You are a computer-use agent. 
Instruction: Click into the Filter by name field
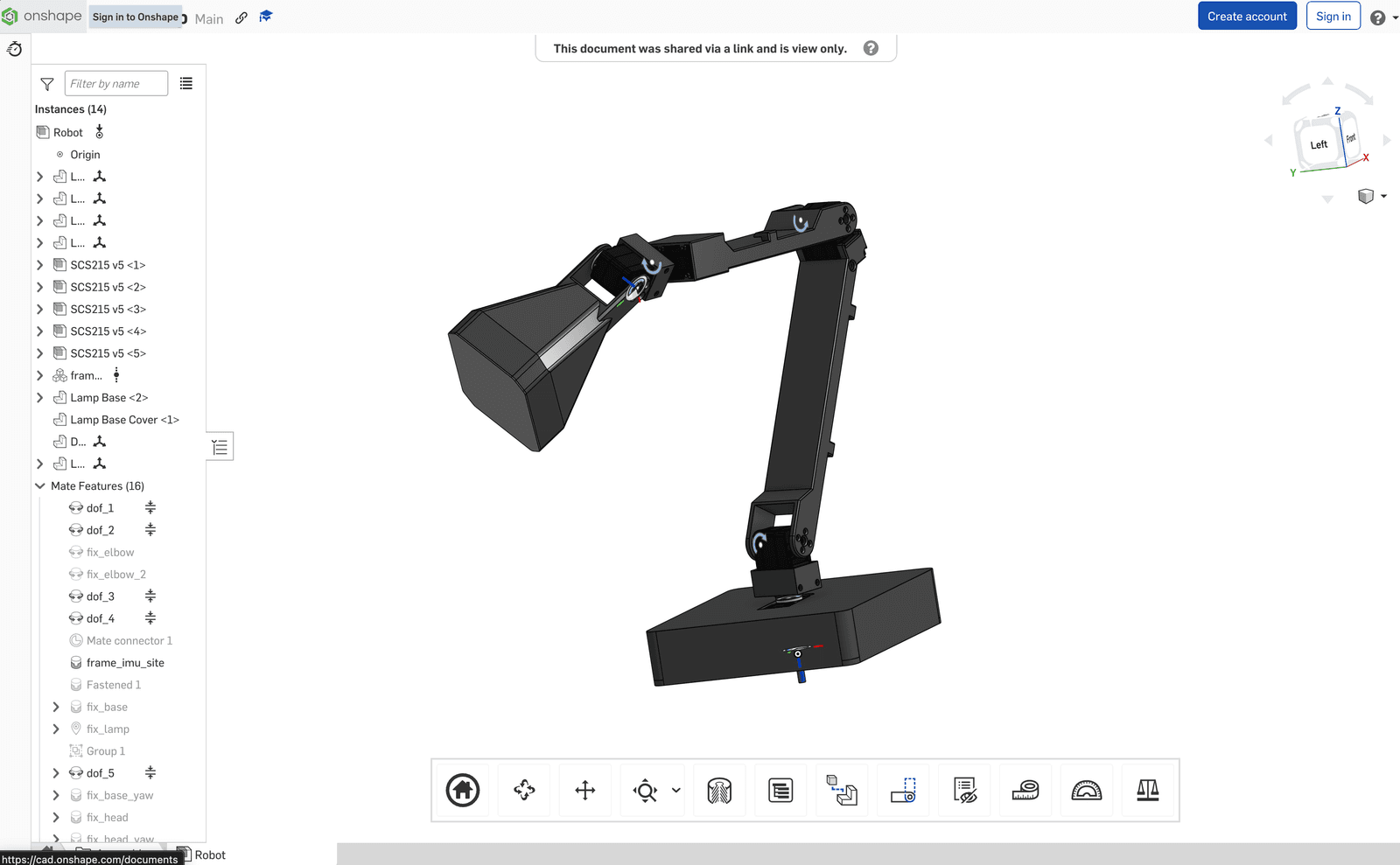coord(116,84)
